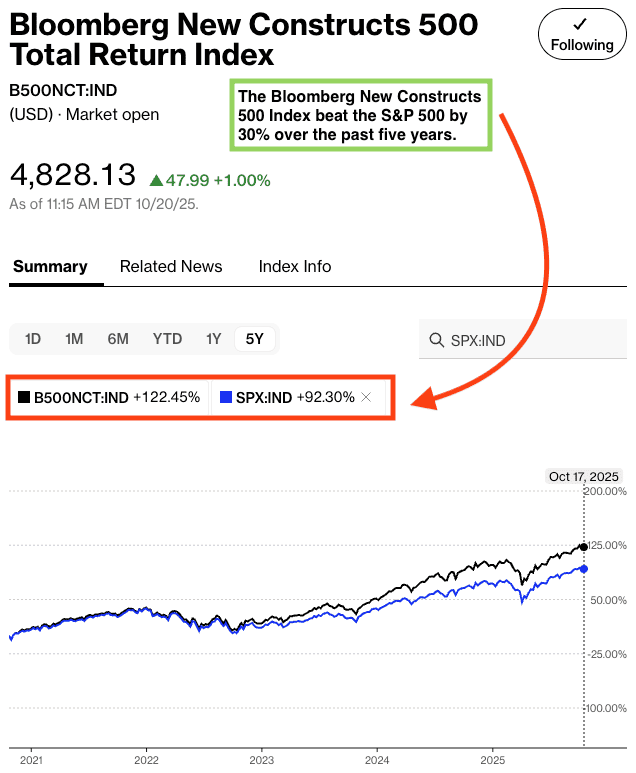Click the checkmark on the Following button
Screen dimensions: 636x773
(x=581, y=23)
